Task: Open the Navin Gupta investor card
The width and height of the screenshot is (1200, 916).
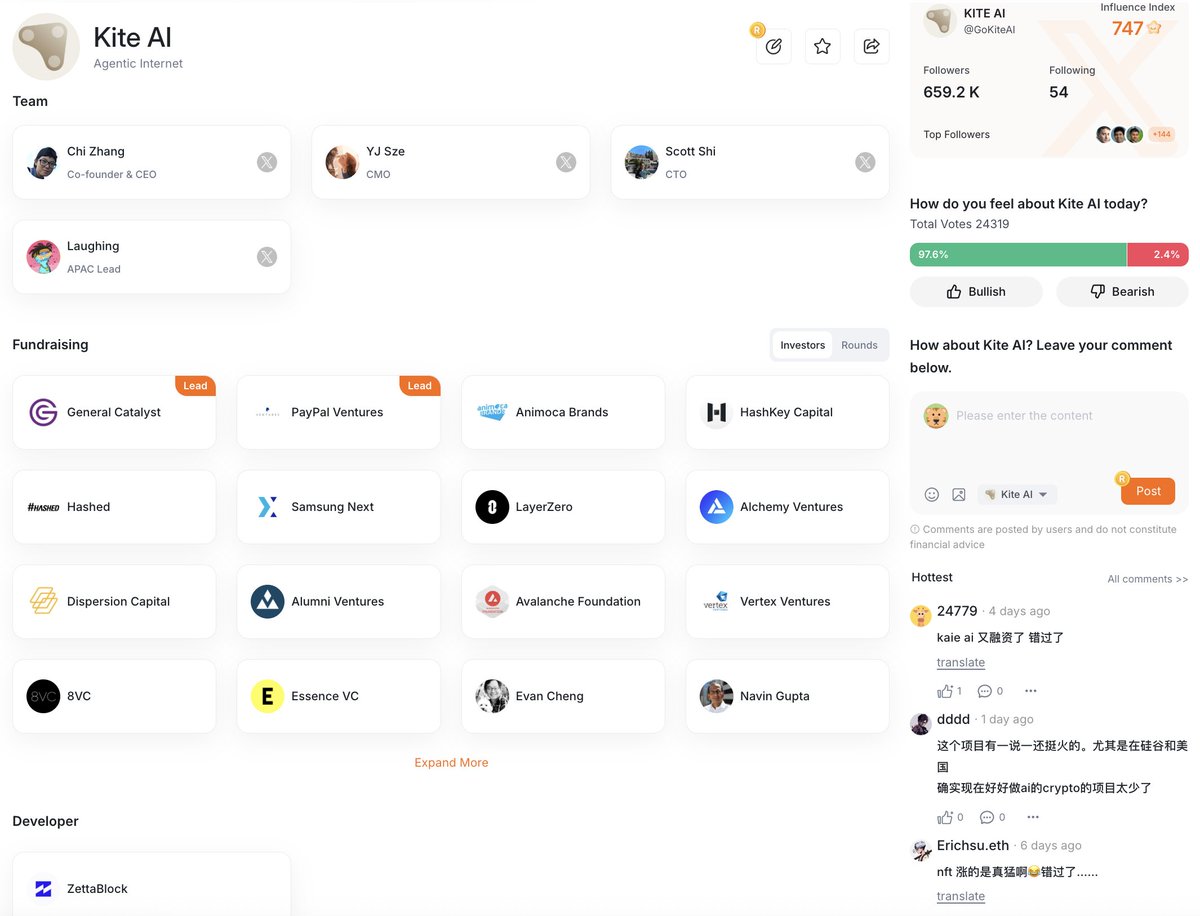Action: click(x=787, y=696)
